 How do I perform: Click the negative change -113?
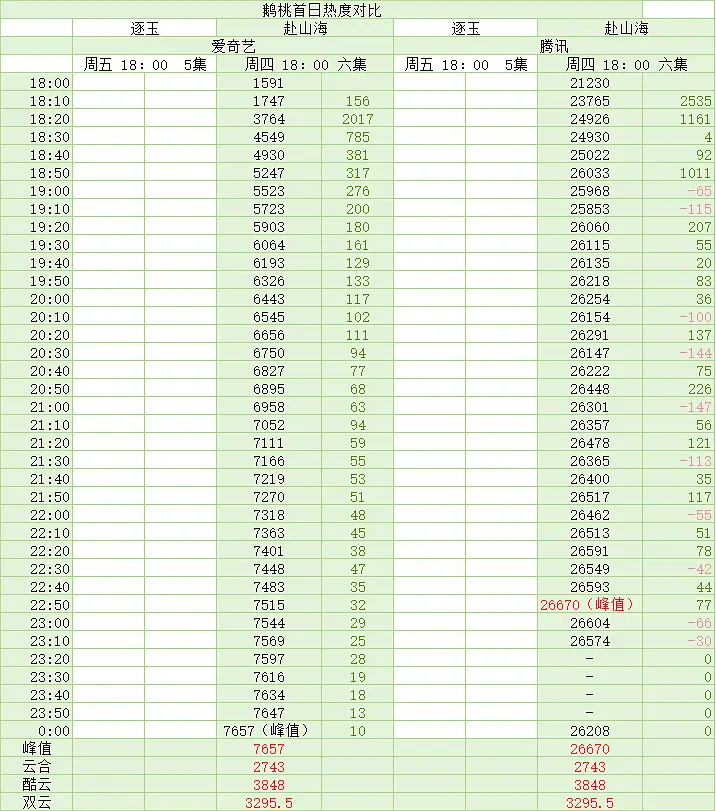pos(696,461)
